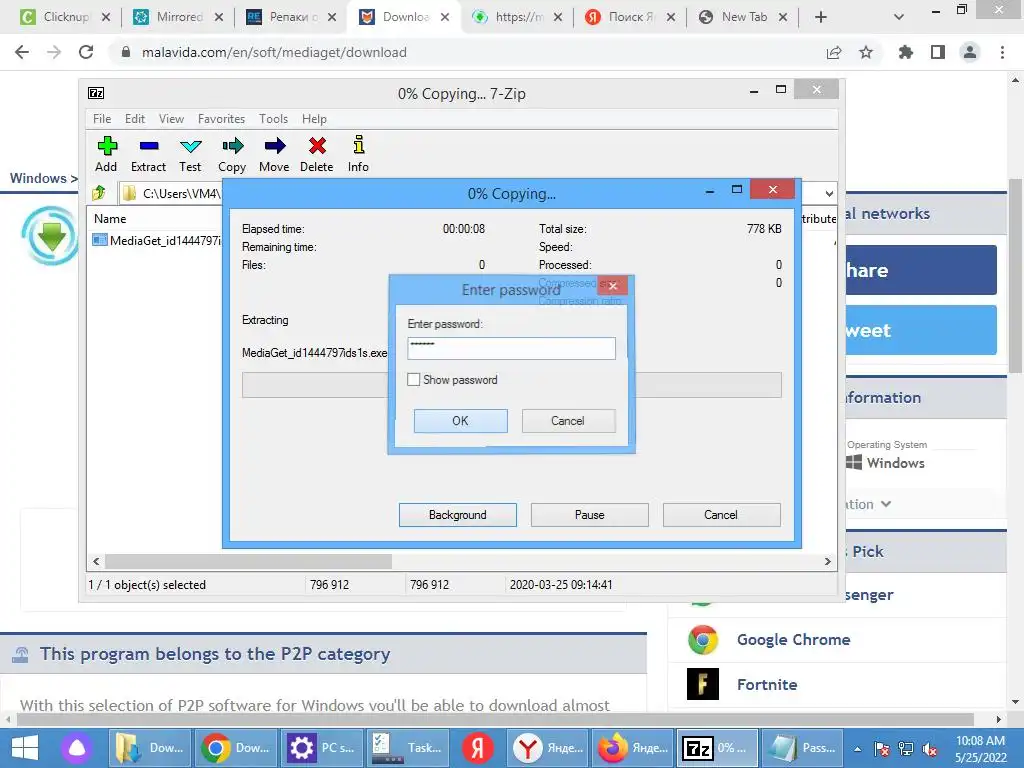Click the Name column header
1024x768 pixels.
110,219
